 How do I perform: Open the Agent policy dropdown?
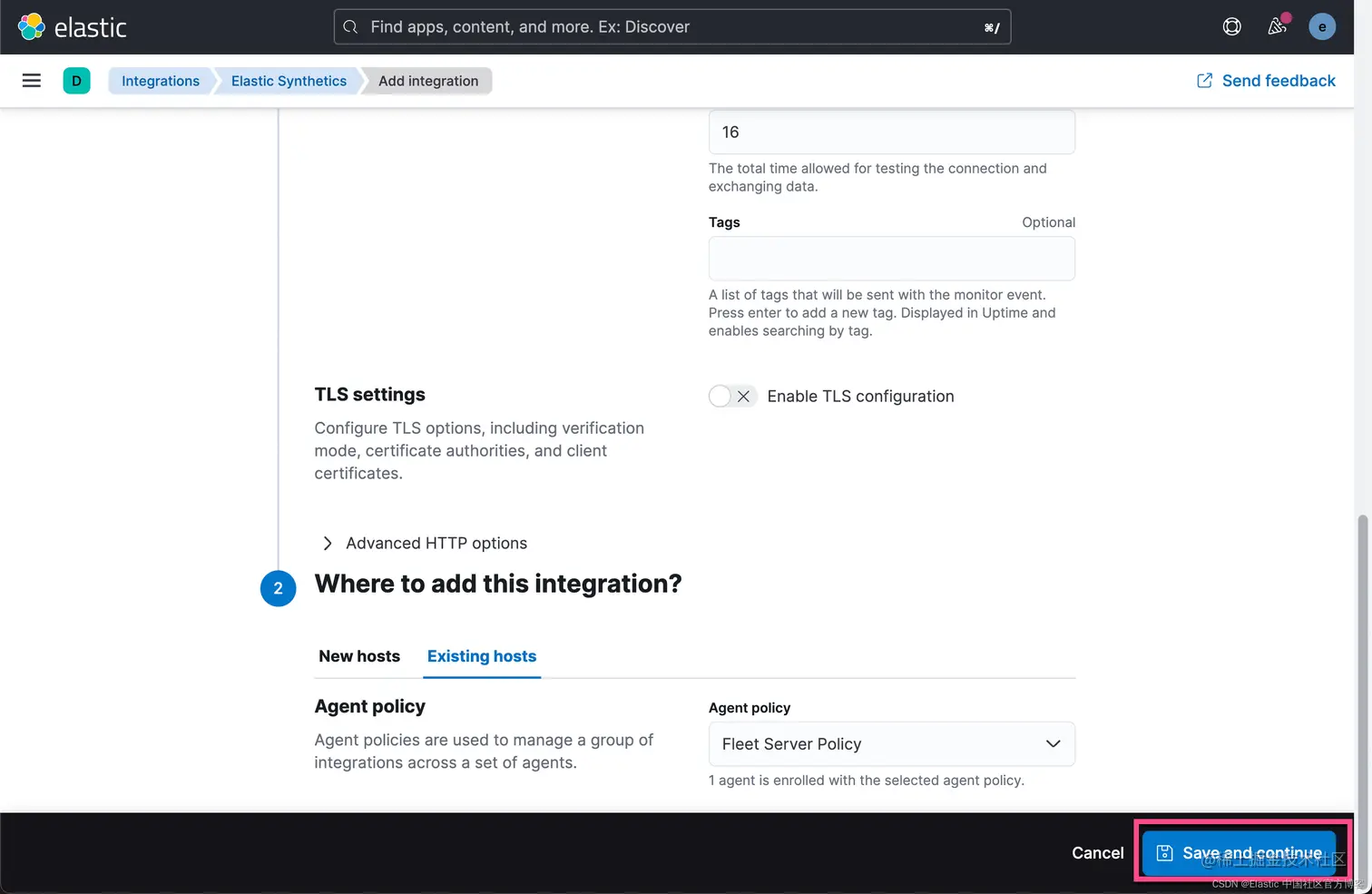(x=892, y=744)
